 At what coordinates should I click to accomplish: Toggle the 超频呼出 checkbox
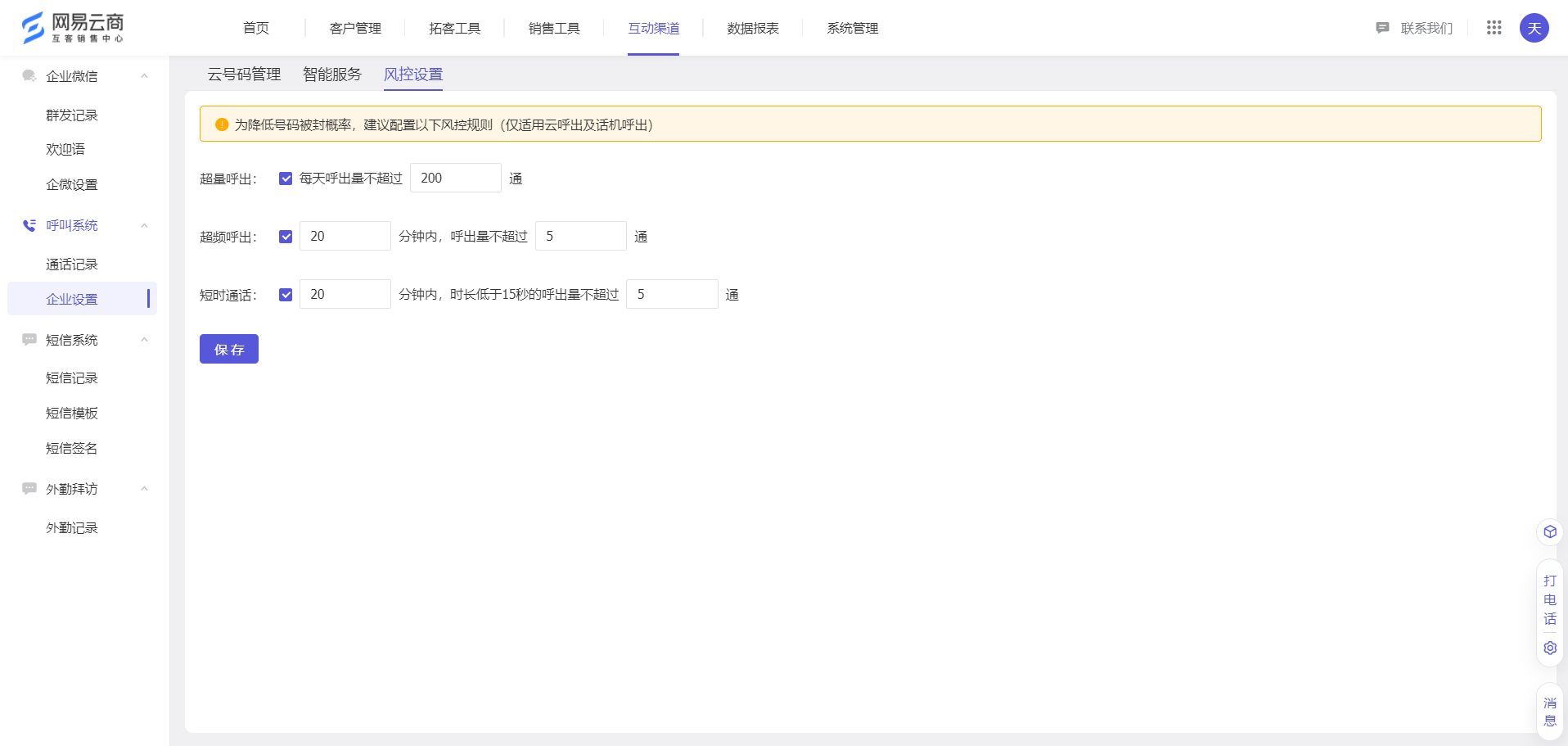pyautogui.click(x=286, y=237)
